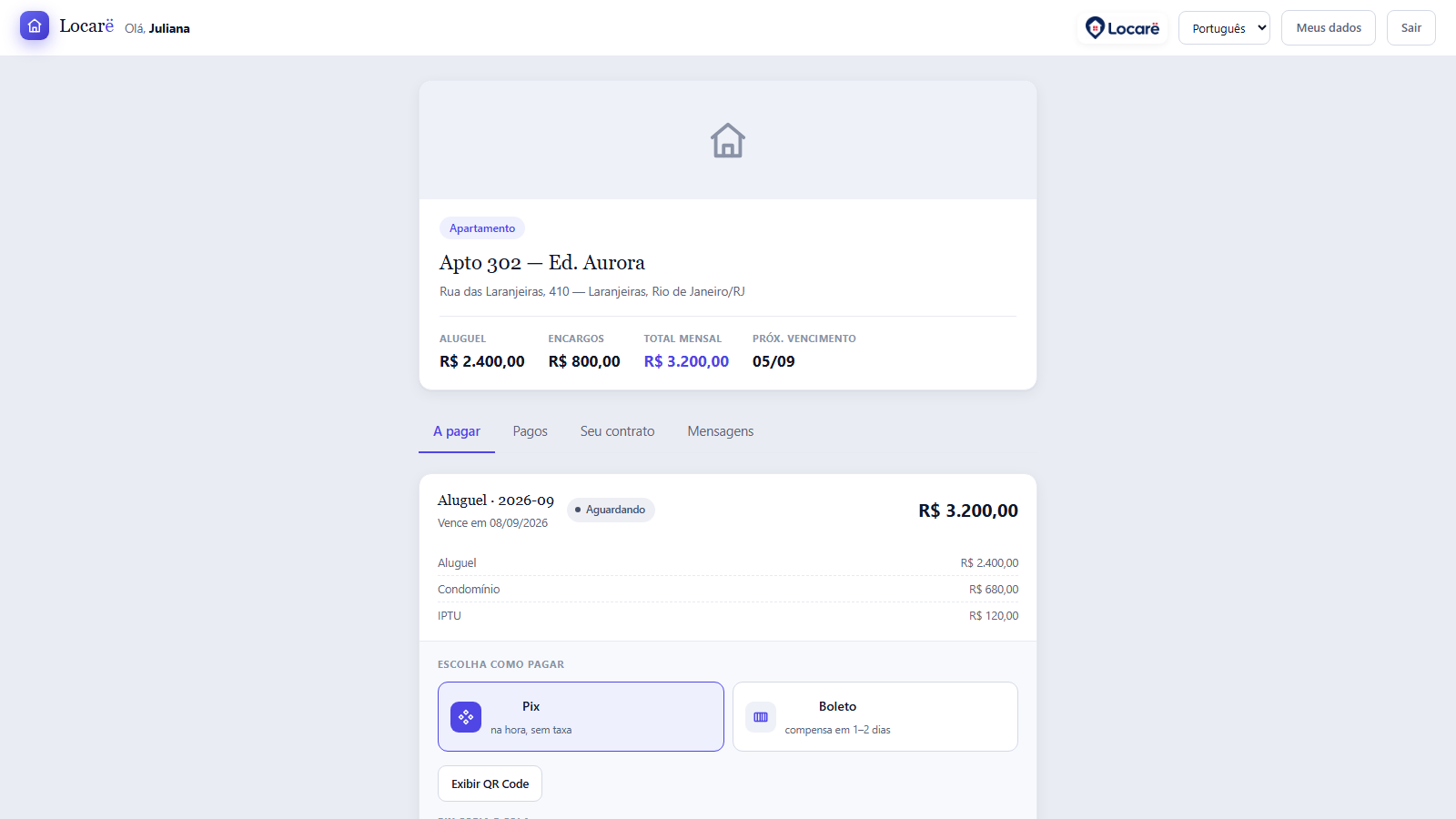Open the Seu contrato tab

617,431
